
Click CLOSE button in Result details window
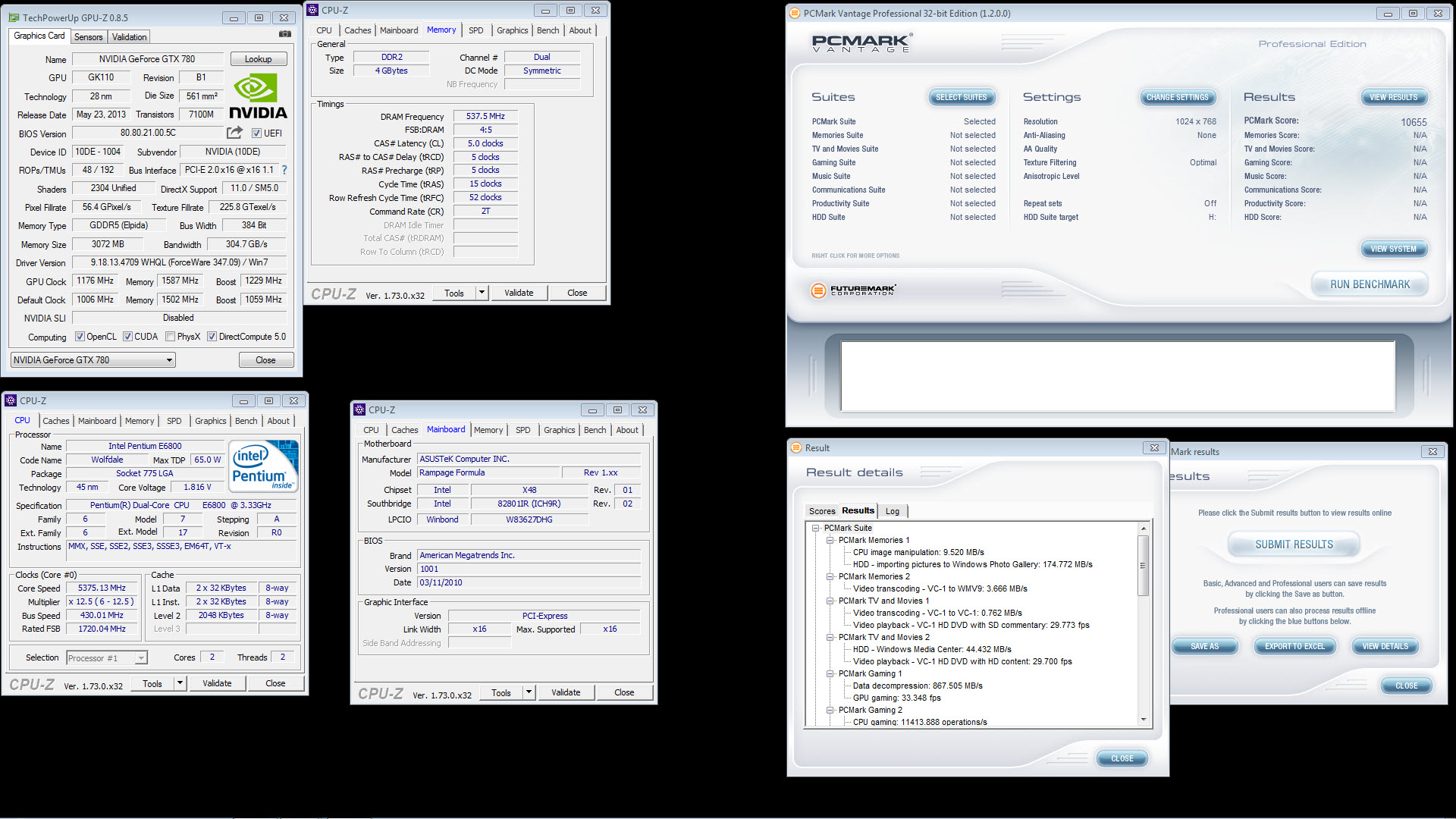[1122, 758]
